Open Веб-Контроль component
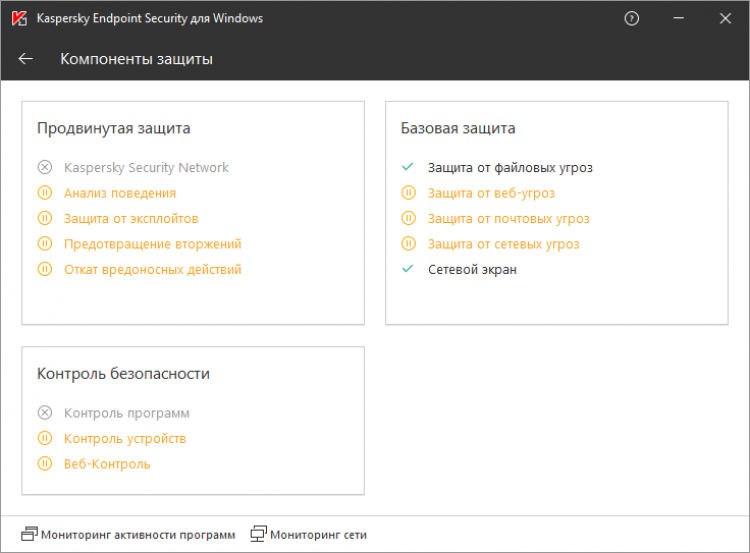The height and width of the screenshot is (553, 750). click(107, 464)
